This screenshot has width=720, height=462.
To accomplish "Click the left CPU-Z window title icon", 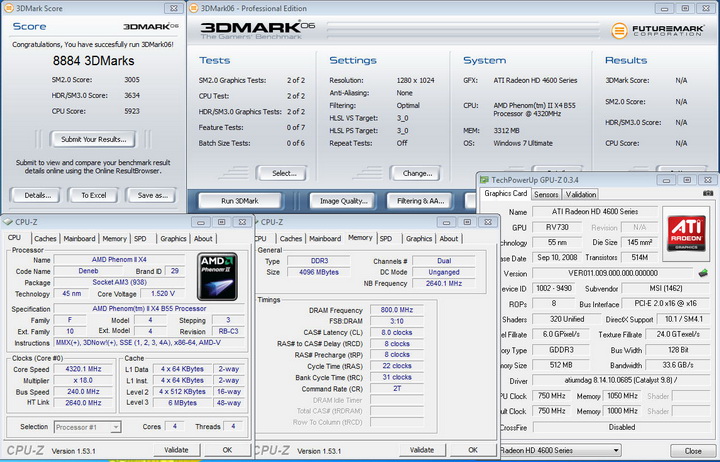I will pyautogui.click(x=9, y=222).
